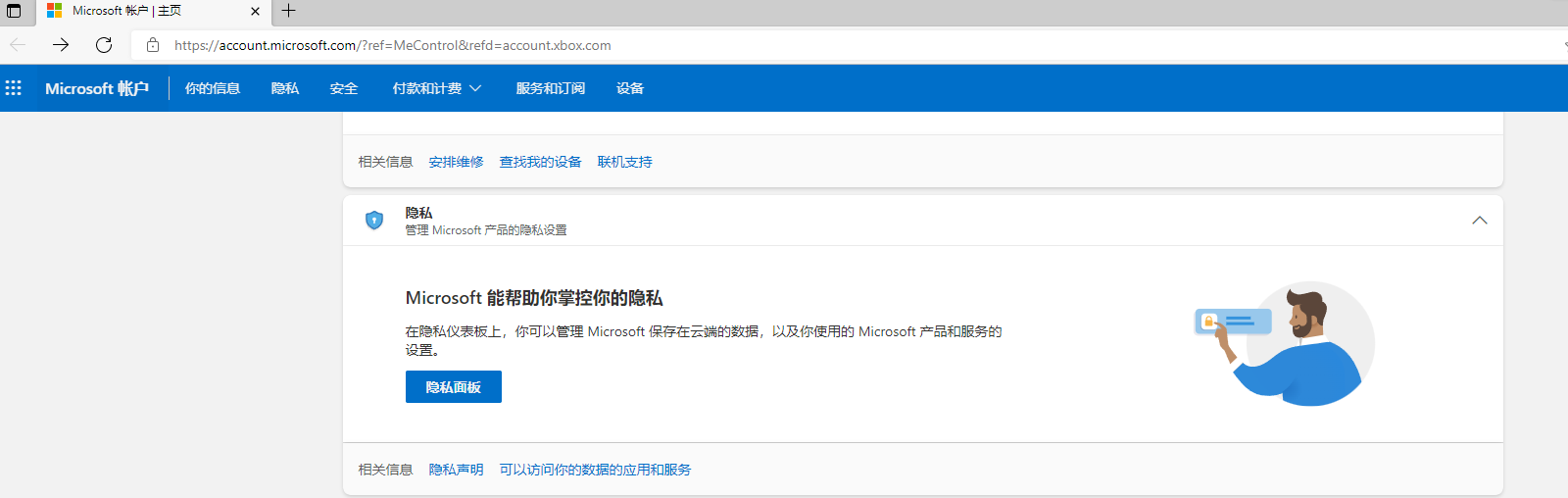Click the Microsoft 帐户 home title
The height and width of the screenshot is (498, 1568).
point(97,88)
